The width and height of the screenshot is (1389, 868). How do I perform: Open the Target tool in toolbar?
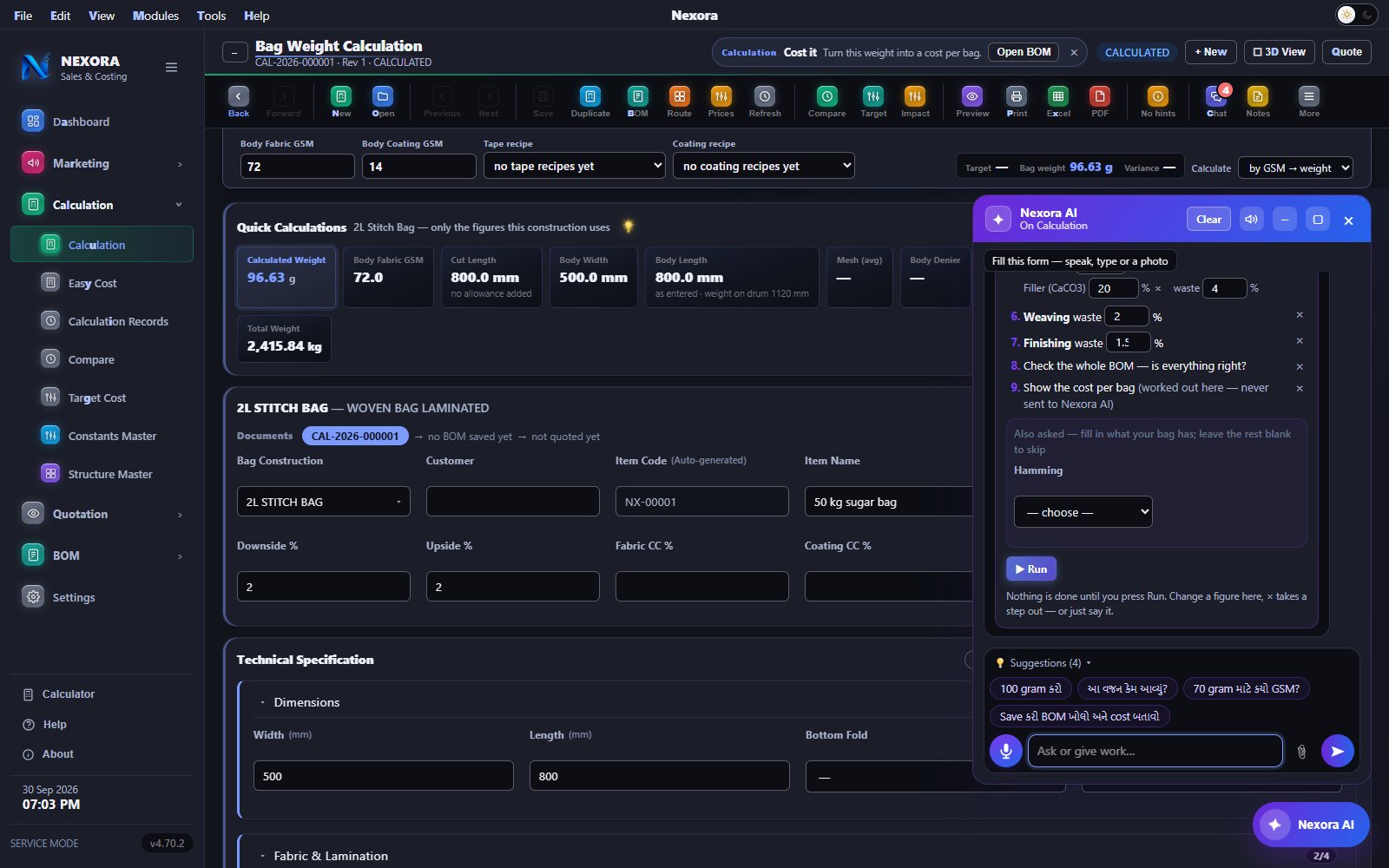point(873,102)
